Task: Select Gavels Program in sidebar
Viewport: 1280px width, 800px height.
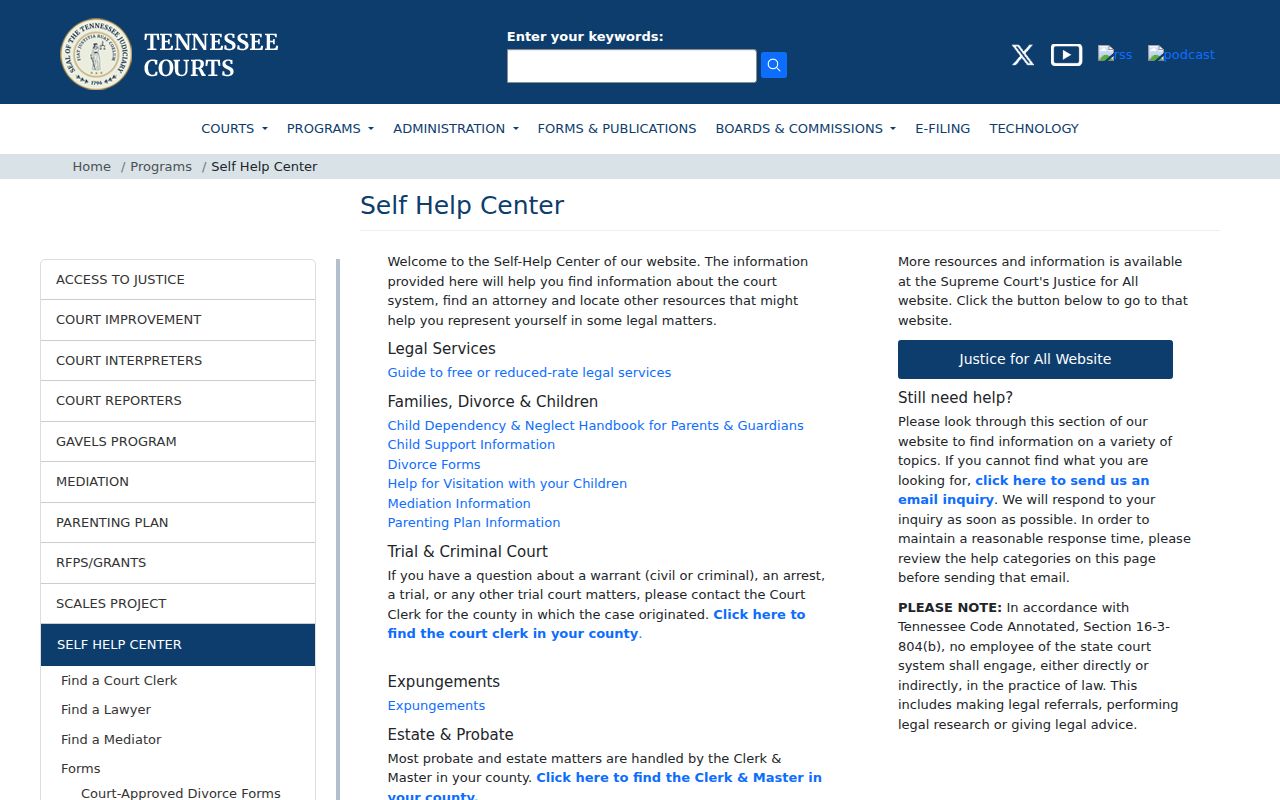Action: [178, 441]
